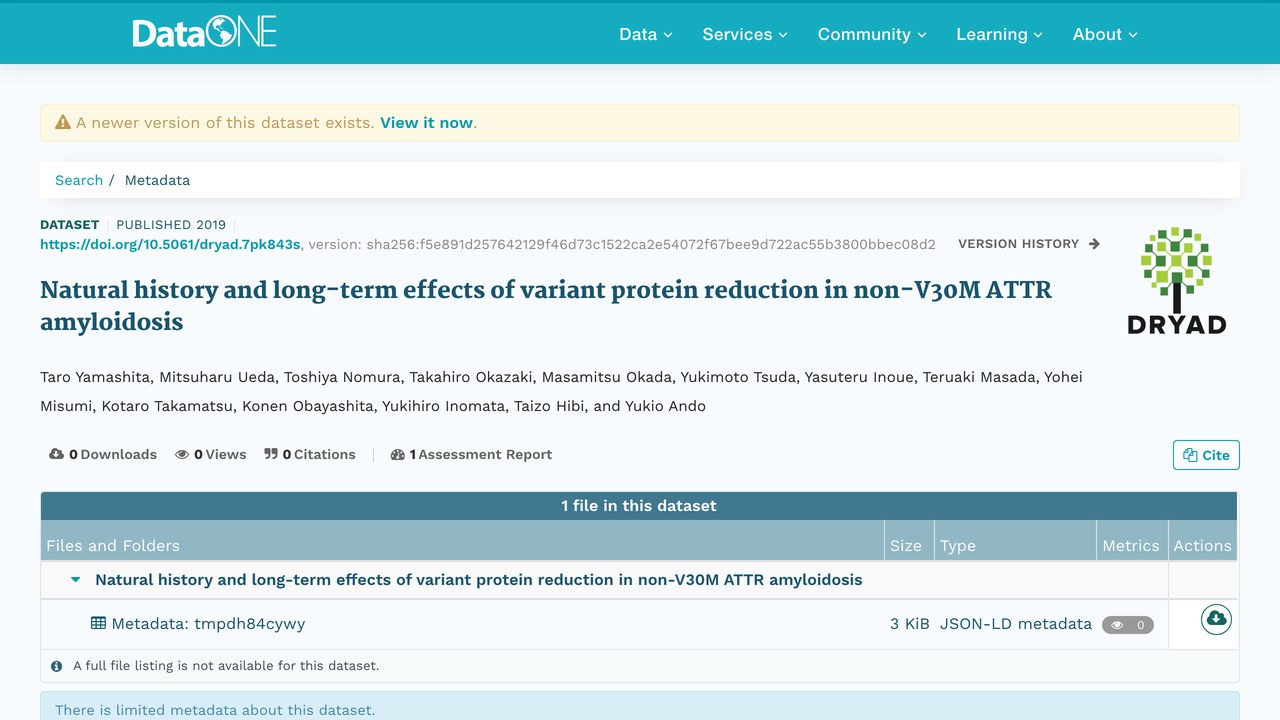Download the metadata file via cloud icon
The image size is (1280, 720).
1216,619
